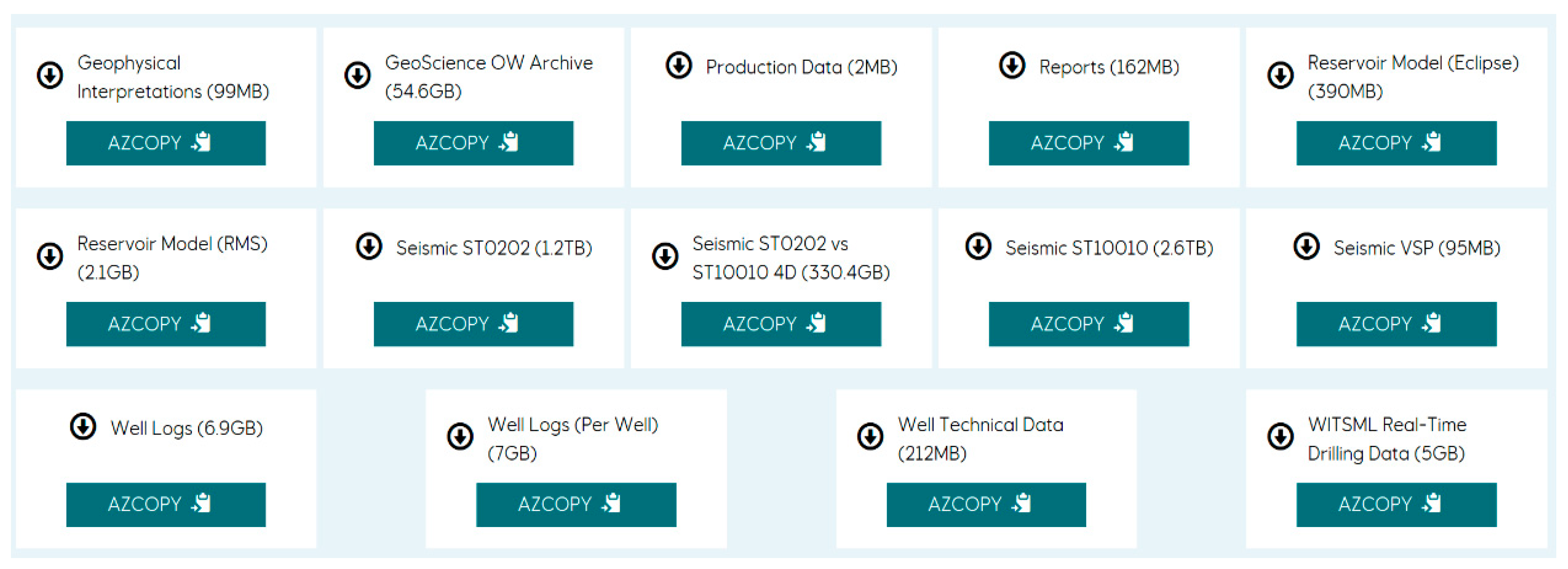Click download icon for Reservoir Model (Eclipse)
1568x569 pixels.
[x=1280, y=76]
